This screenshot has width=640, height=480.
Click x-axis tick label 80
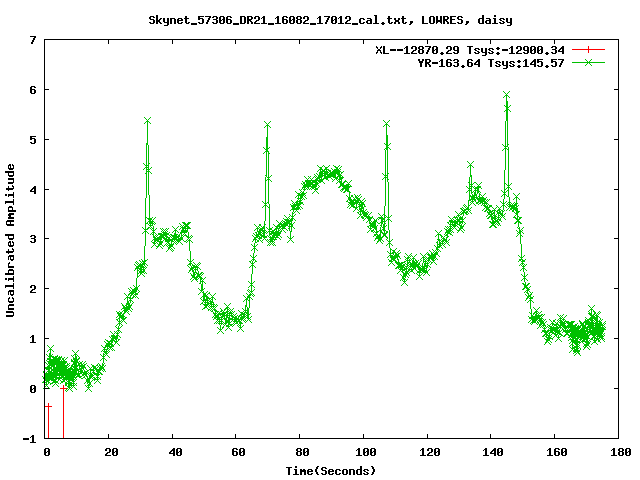click(x=302, y=452)
